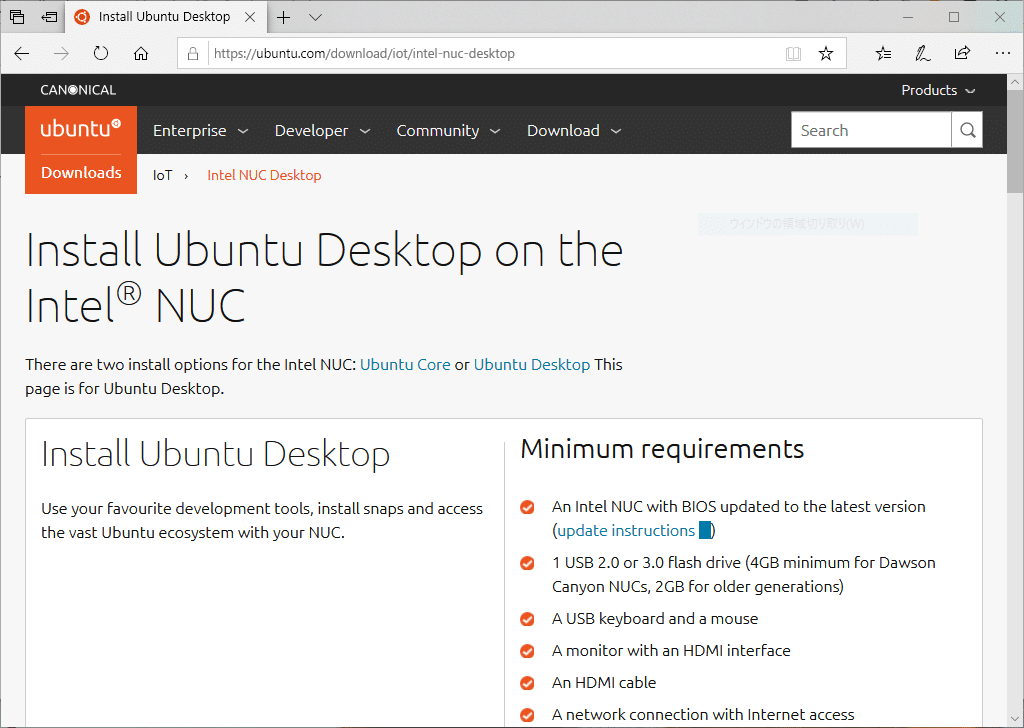Click the Ubuntu logo
This screenshot has height=728, width=1024.
point(81,128)
